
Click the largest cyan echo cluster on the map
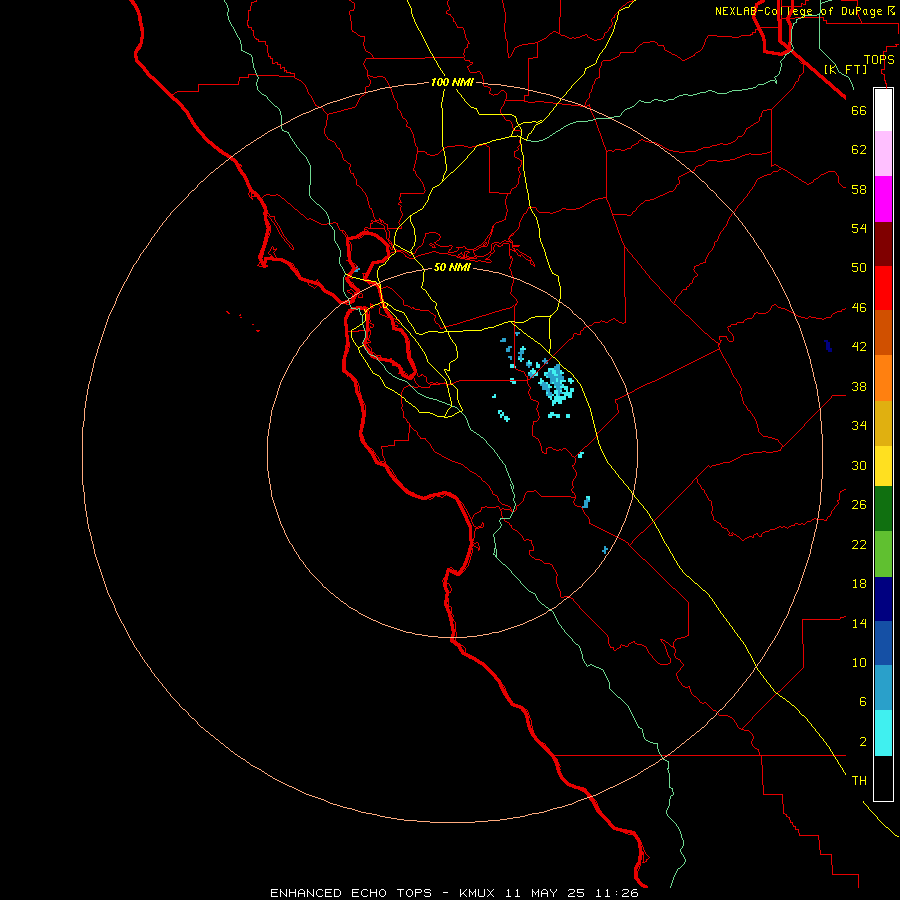556,383
